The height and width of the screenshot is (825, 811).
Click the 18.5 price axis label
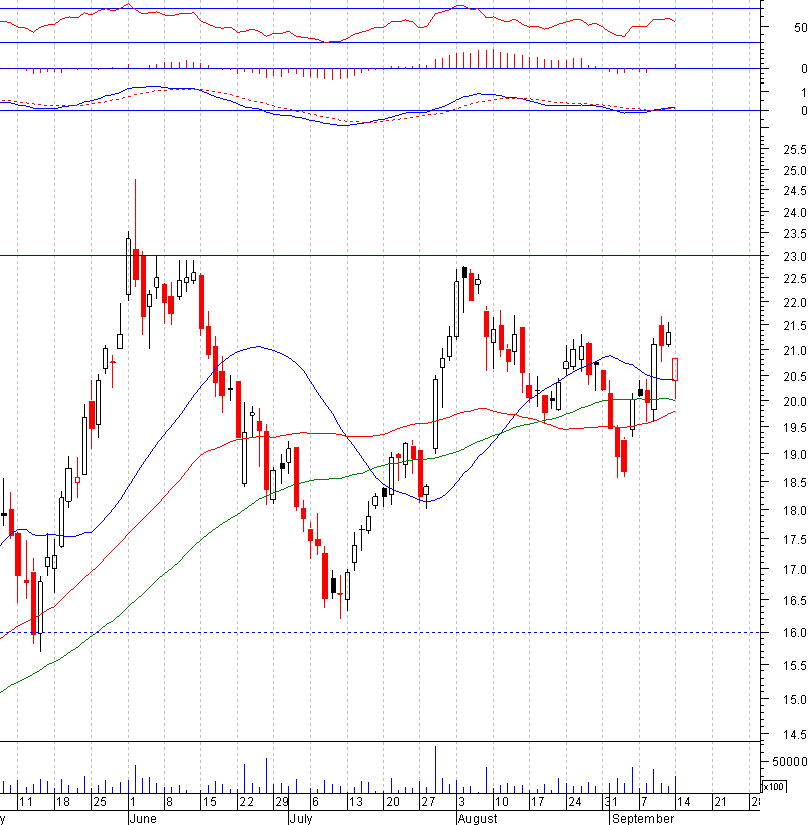(795, 483)
